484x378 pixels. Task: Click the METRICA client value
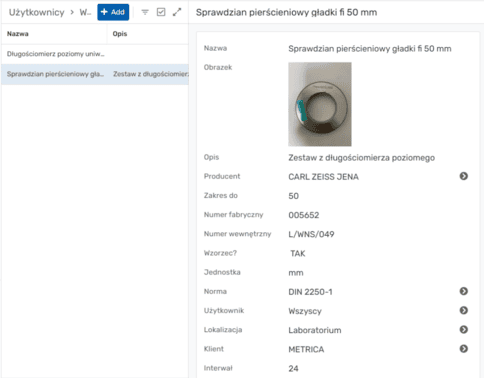click(x=306, y=349)
